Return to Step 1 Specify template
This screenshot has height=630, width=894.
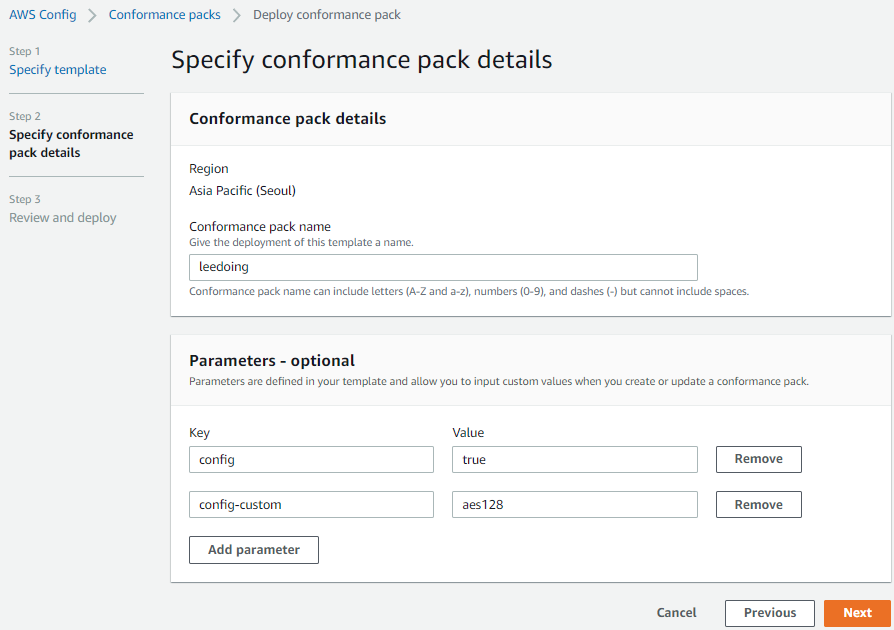58,70
